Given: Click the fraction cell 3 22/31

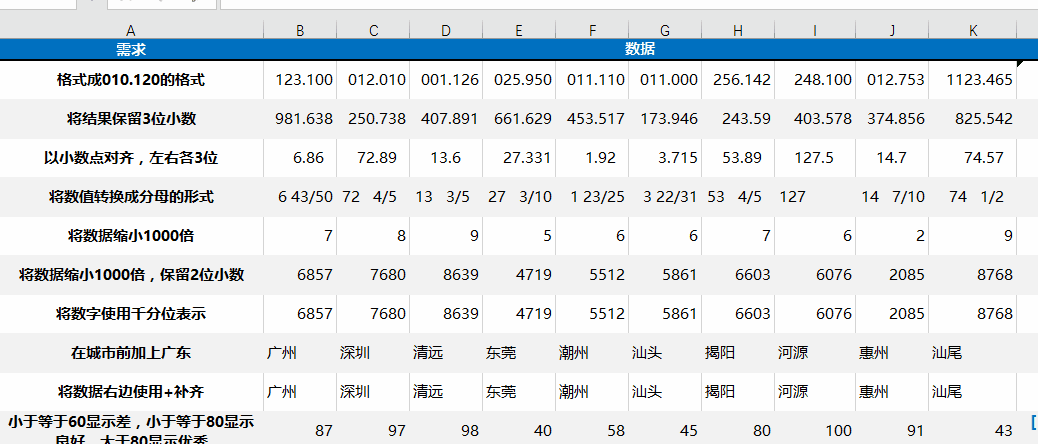Looking at the screenshot, I should pos(665,197).
